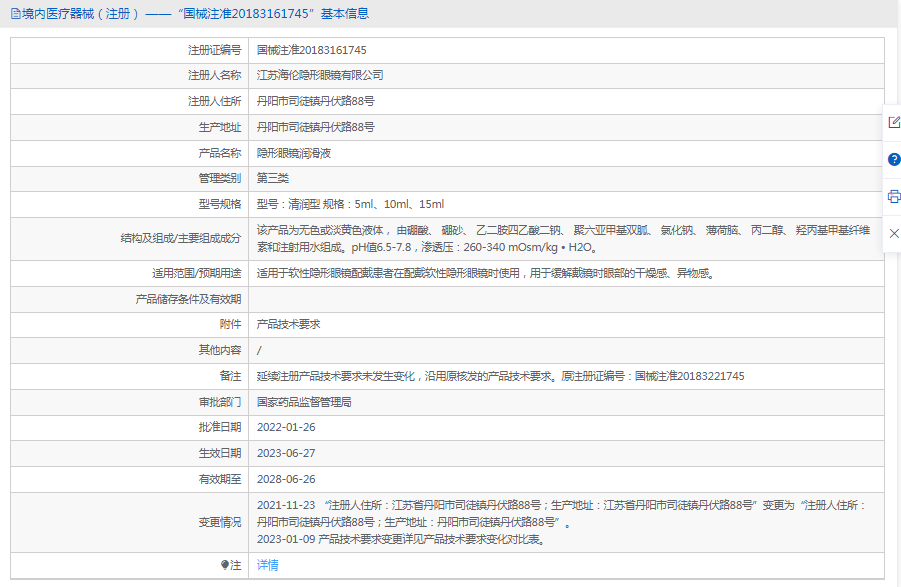The width and height of the screenshot is (901, 587).
Task: Click effective date 2023-06-27
Action: [286, 453]
